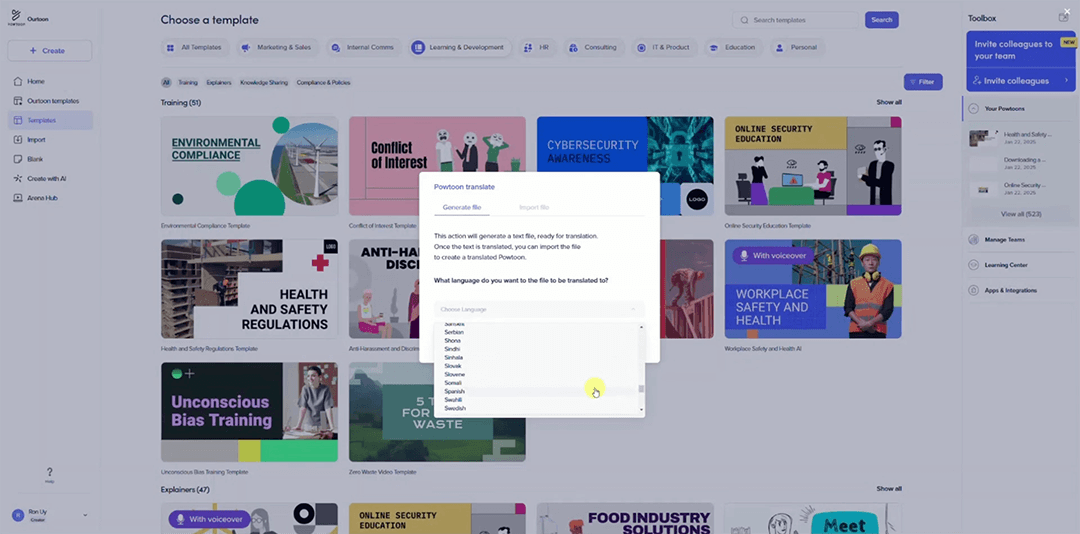The image size is (1080, 534).
Task: Select the Marketing & Sales category
Action: (276, 48)
